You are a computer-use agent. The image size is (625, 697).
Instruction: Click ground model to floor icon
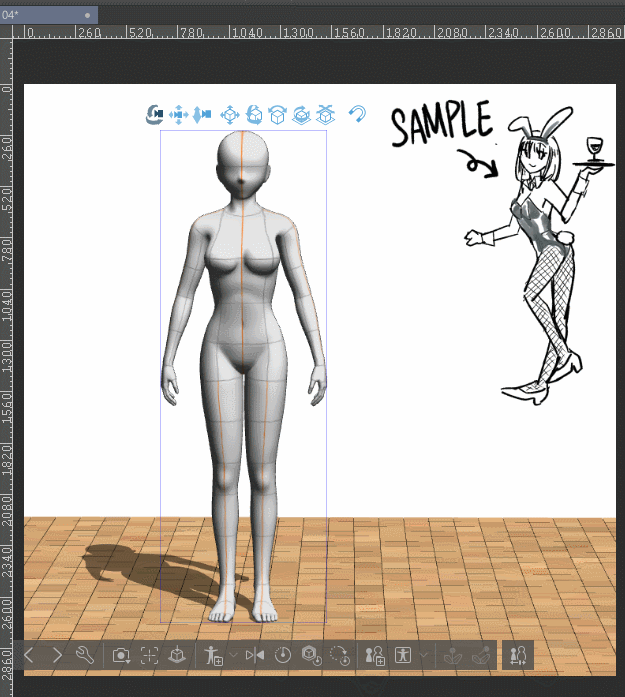tap(177, 655)
